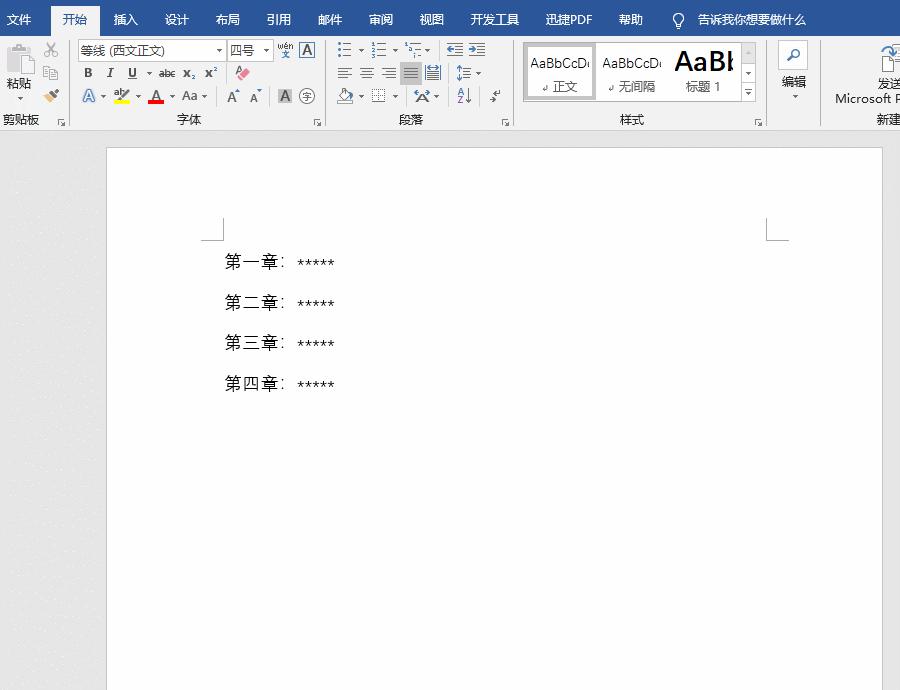
Task: Click the Format Painter brush icon
Action: click(51, 96)
